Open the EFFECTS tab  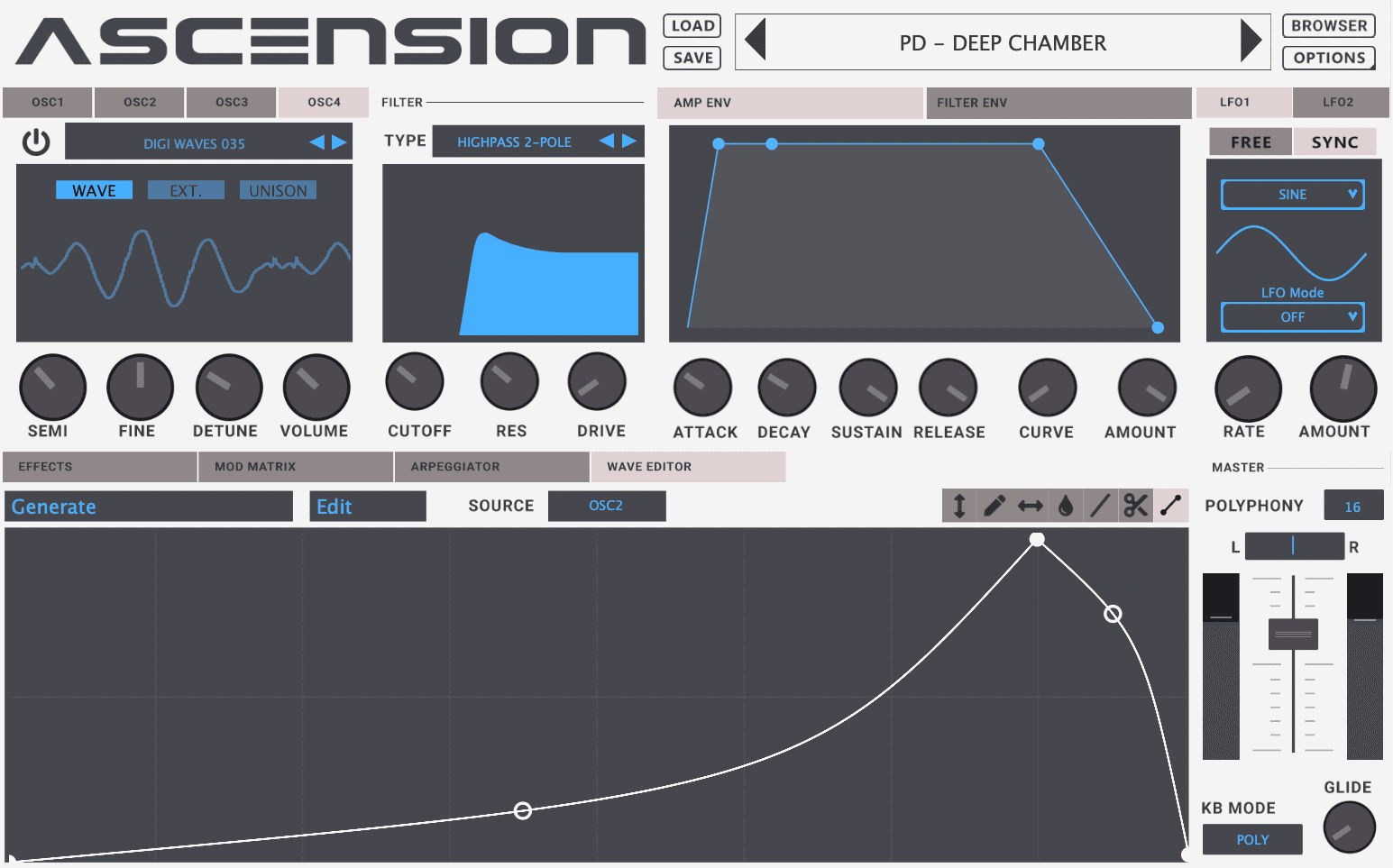pos(100,466)
